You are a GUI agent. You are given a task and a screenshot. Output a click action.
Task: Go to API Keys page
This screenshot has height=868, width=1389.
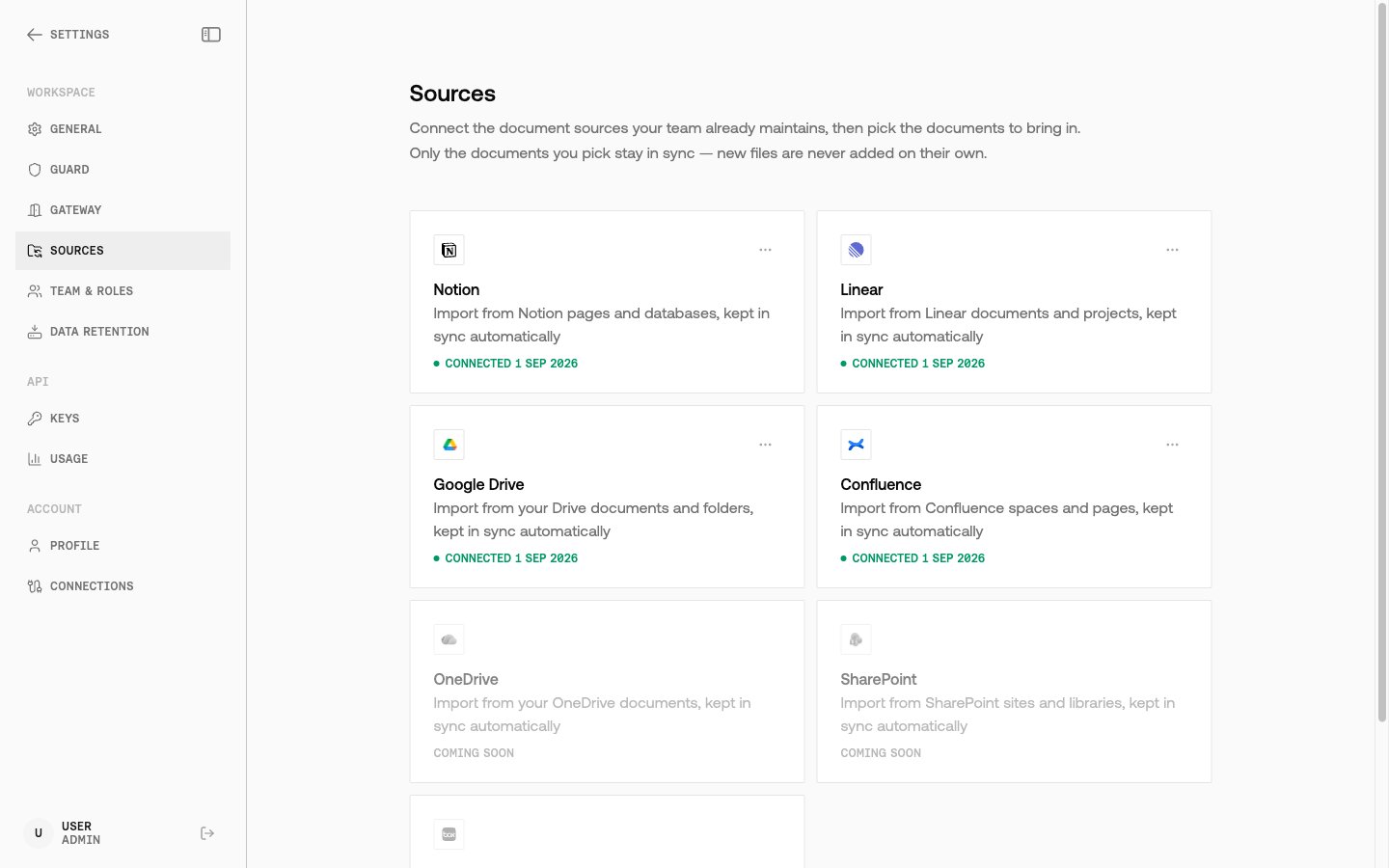click(x=123, y=419)
